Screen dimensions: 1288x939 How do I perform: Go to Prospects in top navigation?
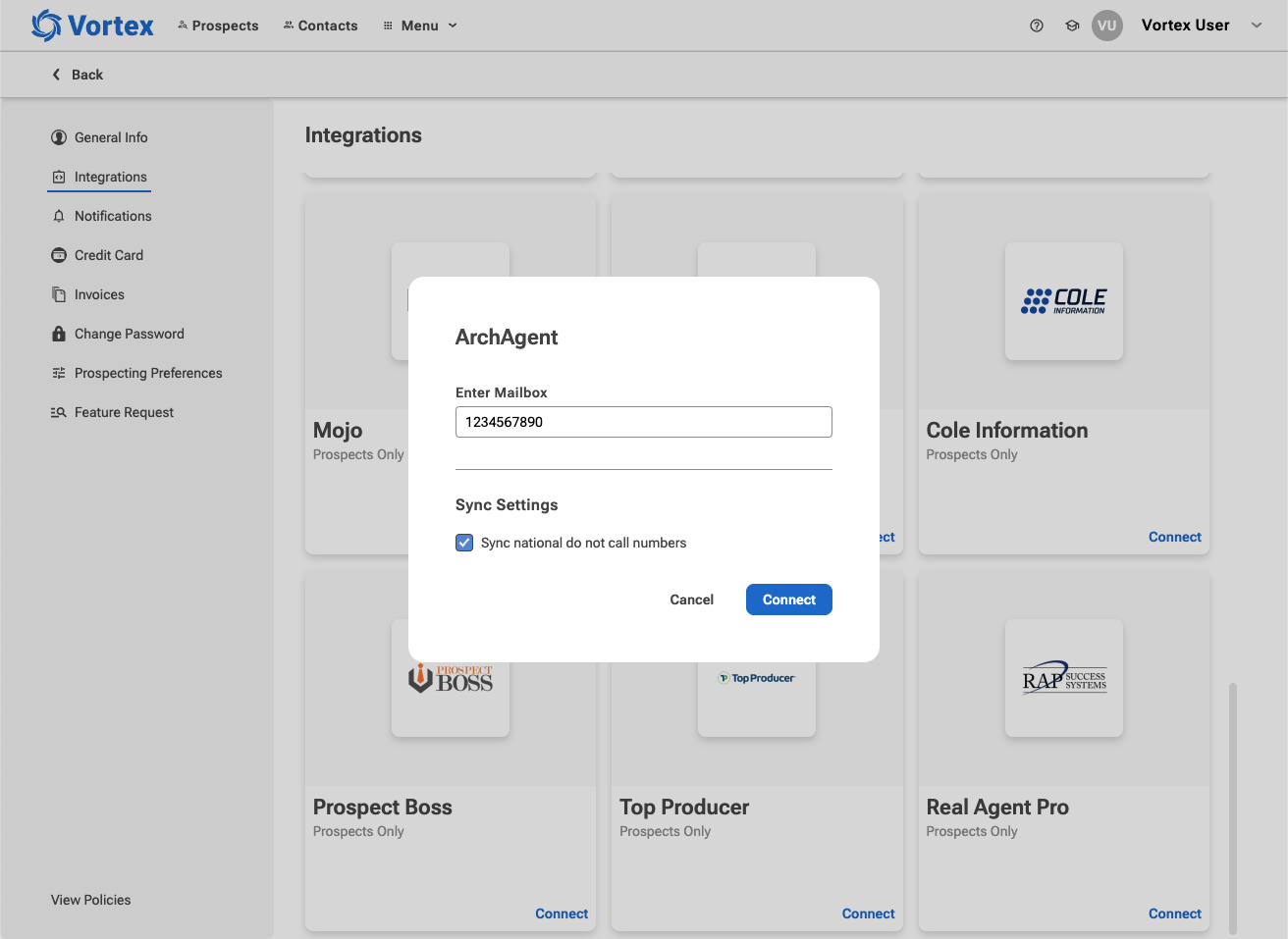218,26
